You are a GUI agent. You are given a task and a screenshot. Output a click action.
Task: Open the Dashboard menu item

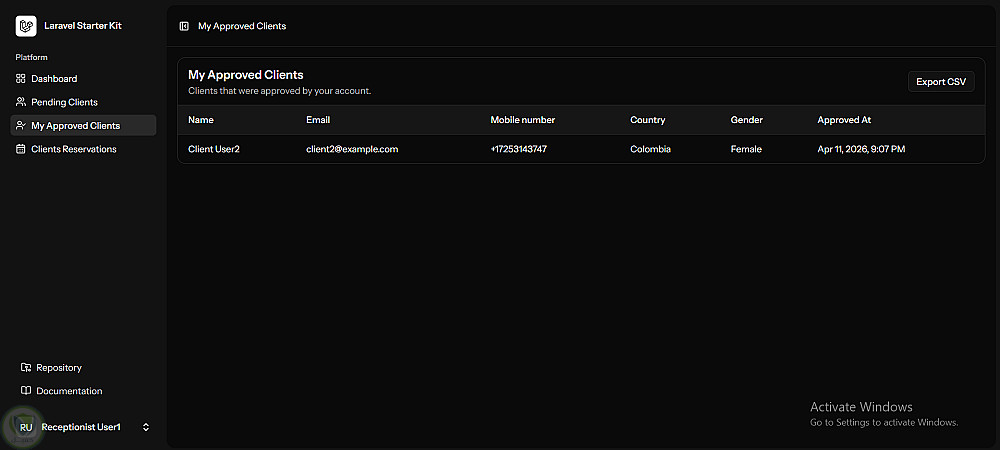tap(54, 78)
